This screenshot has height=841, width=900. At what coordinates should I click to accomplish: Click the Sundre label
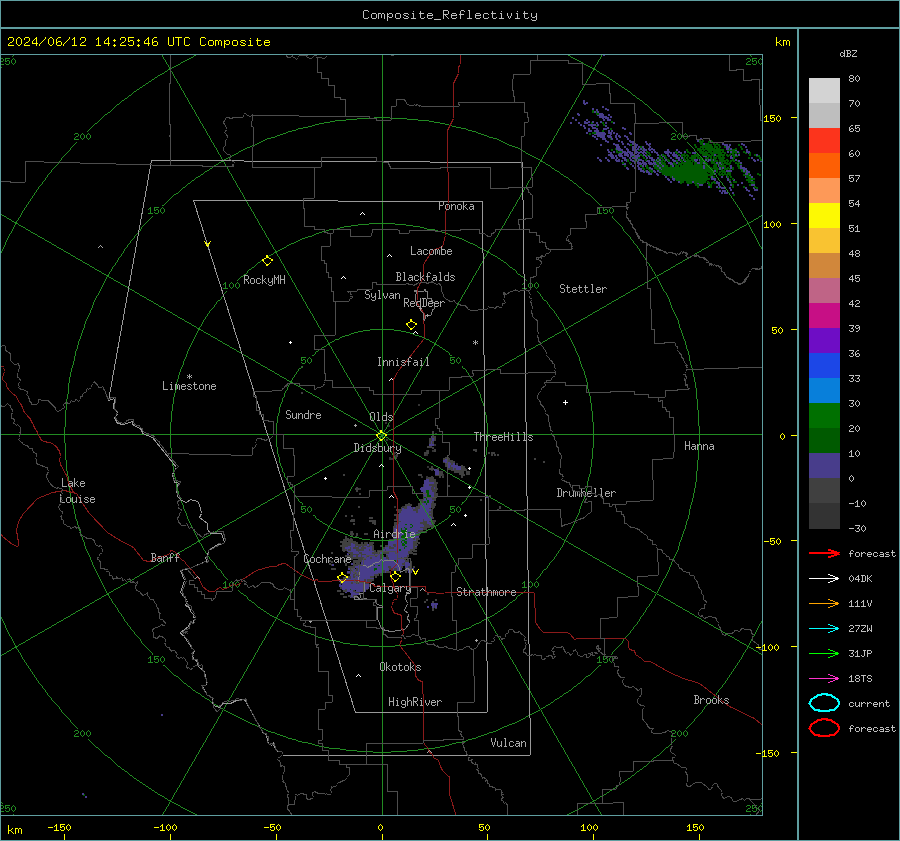303,414
